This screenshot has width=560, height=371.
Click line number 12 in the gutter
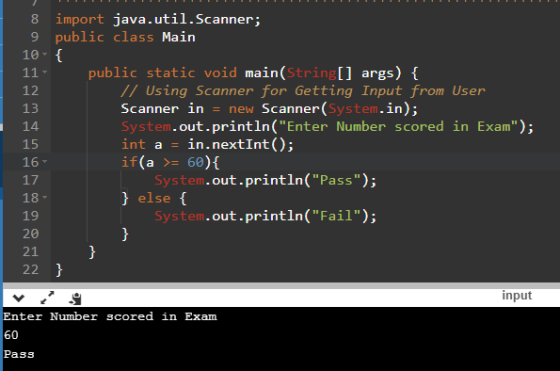tap(30, 90)
